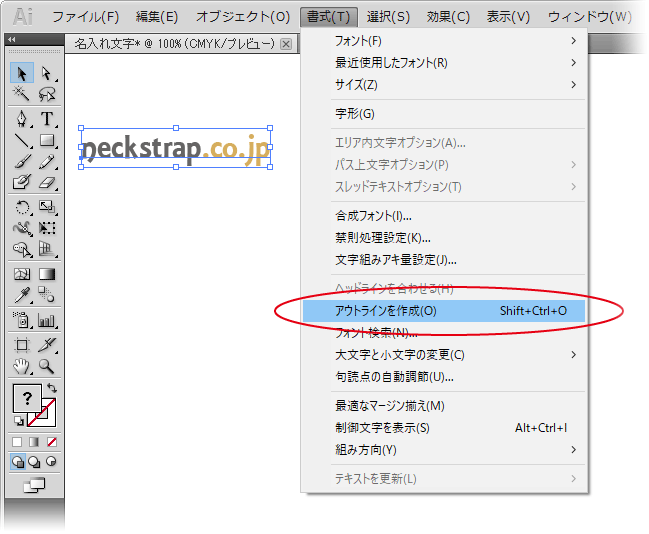Collapse the toolbar with double-arrow
649x534 pixels.
[12, 40]
